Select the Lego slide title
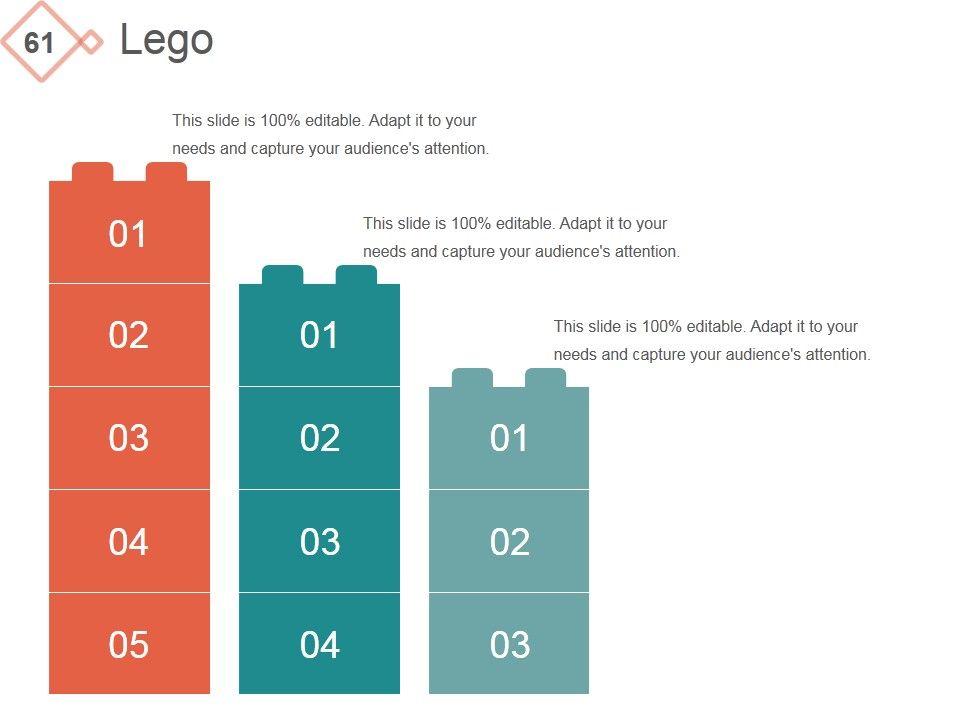Viewport: 960px width, 720px height. point(166,40)
